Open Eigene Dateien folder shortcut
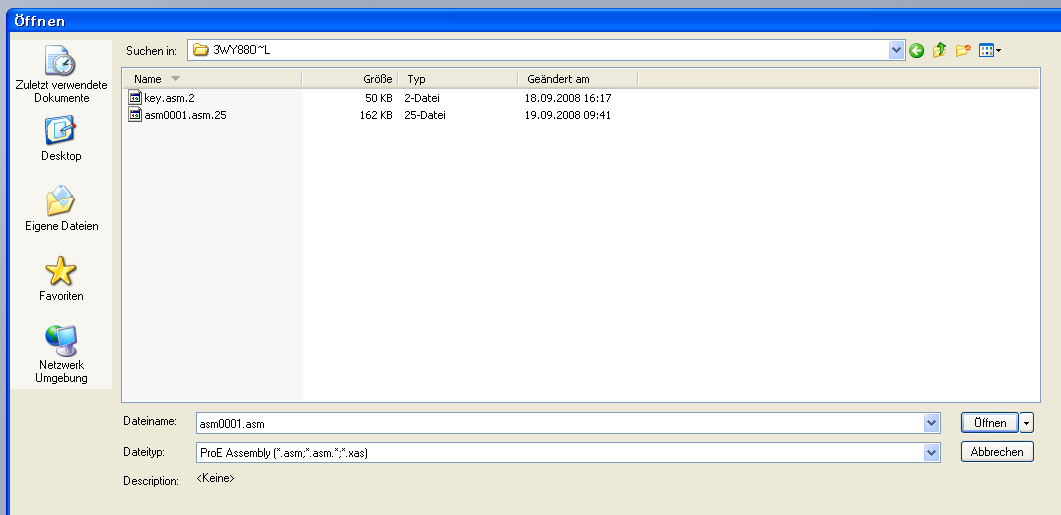1061x515 pixels. (x=62, y=208)
